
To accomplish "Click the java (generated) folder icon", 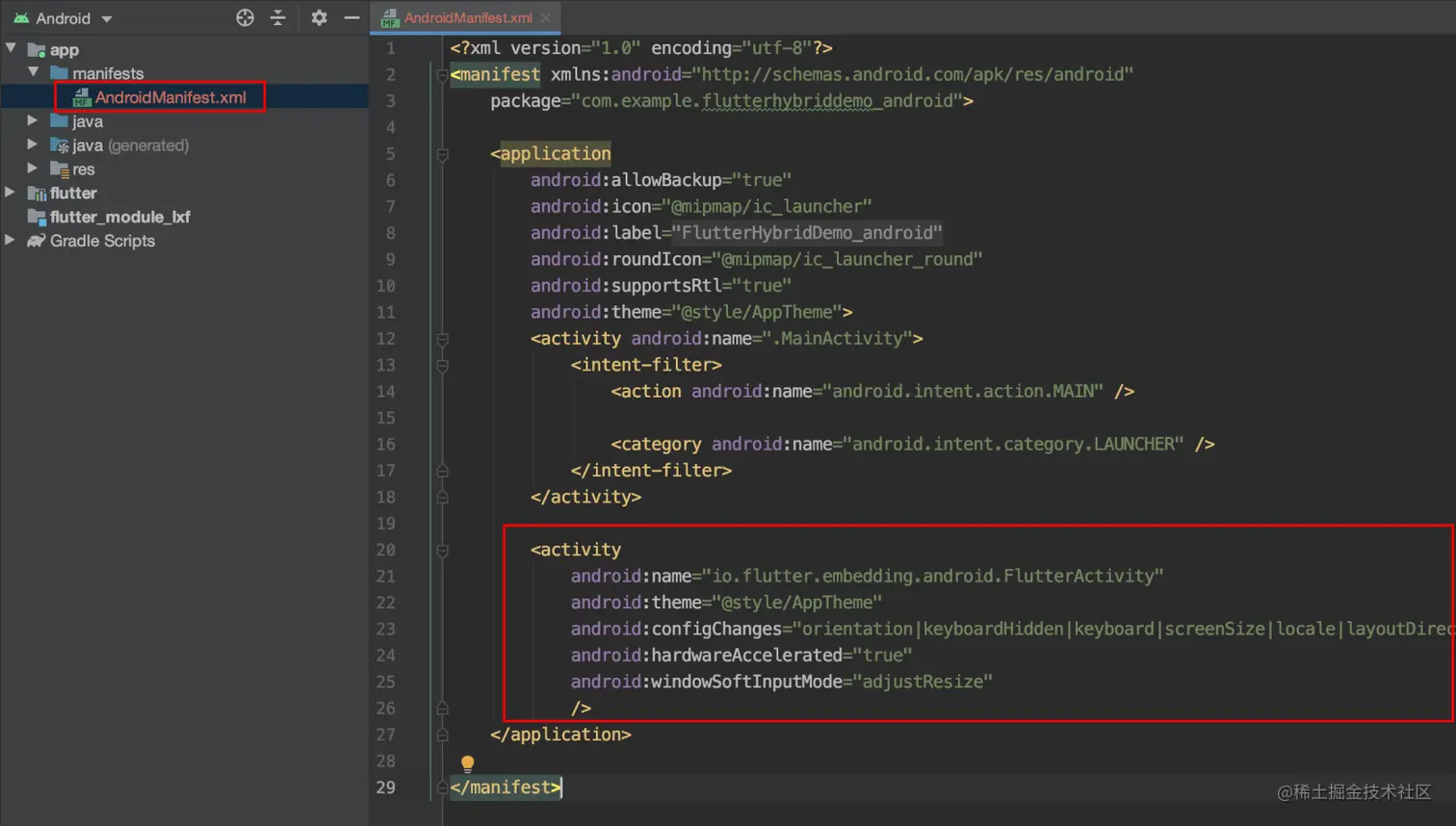I will 59,145.
